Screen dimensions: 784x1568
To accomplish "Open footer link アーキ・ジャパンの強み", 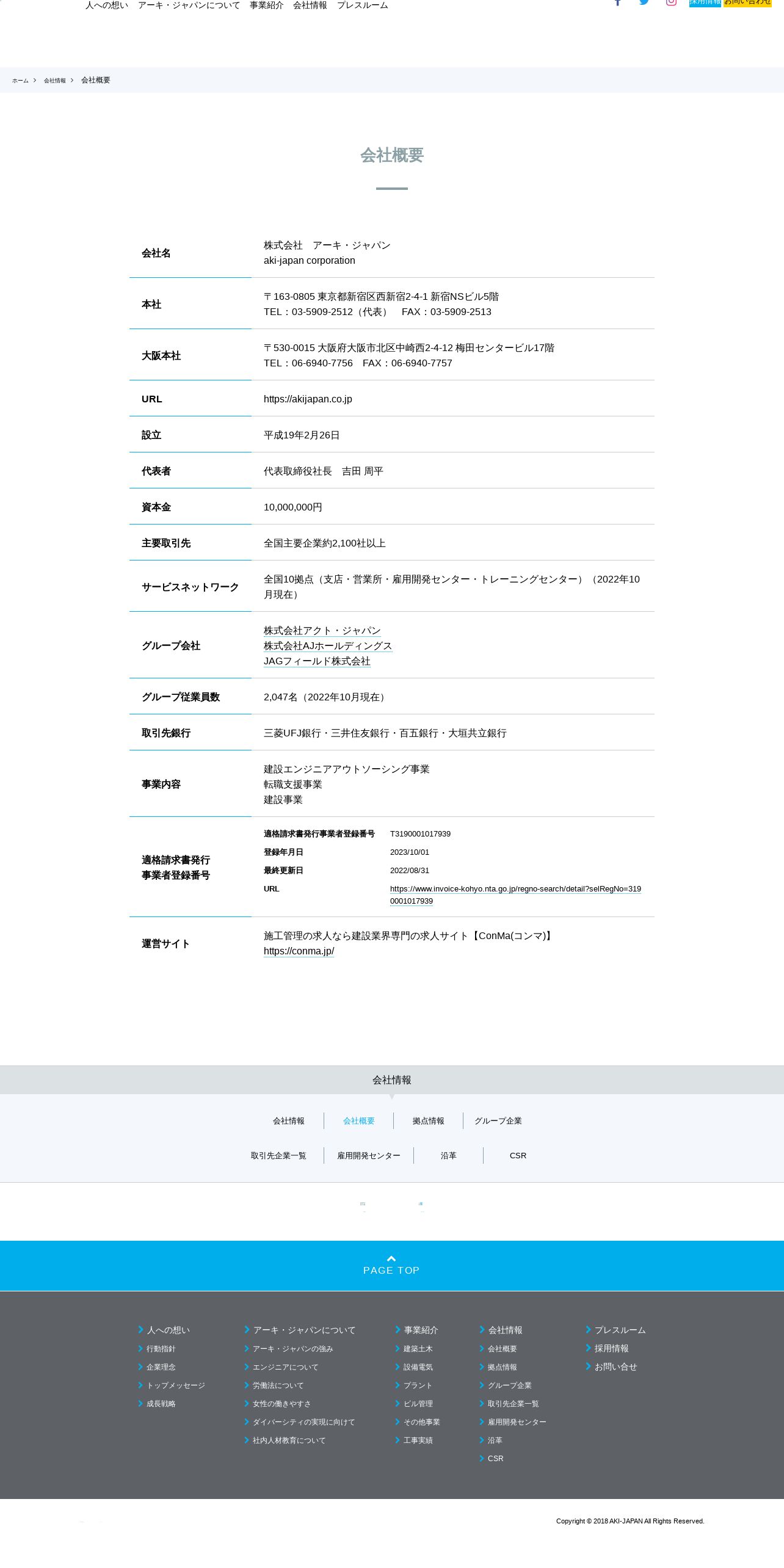I will [293, 1349].
